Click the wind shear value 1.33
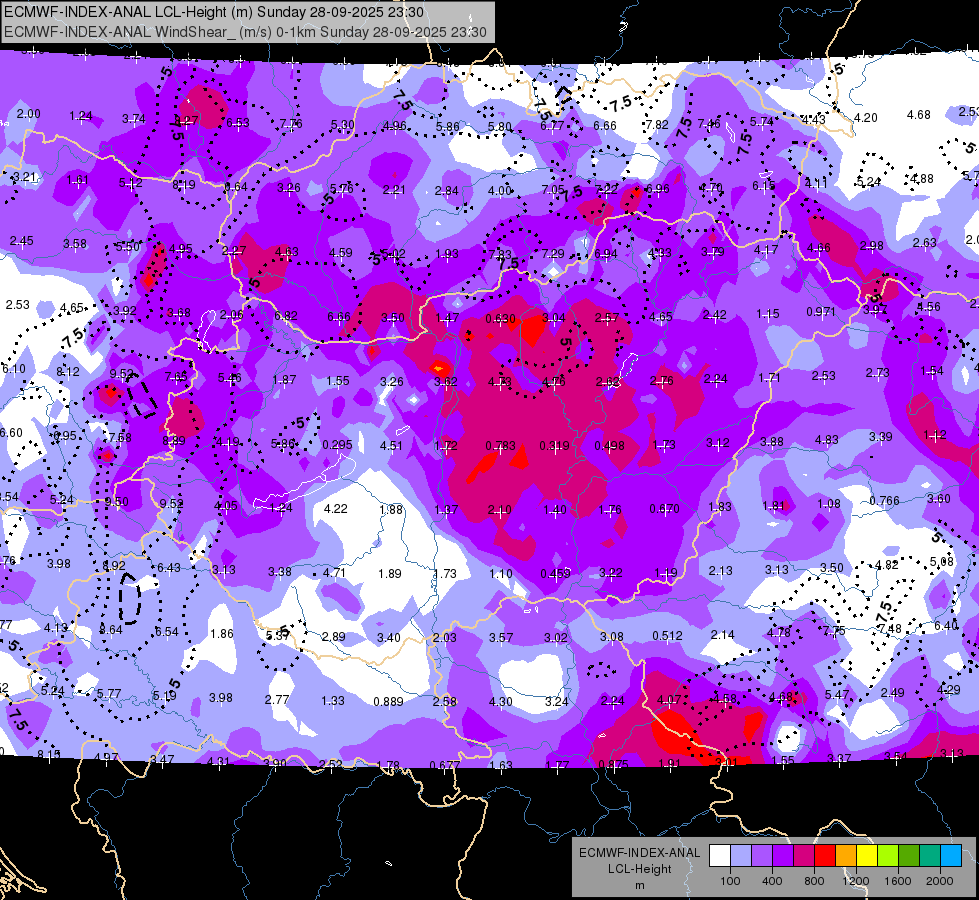 pyautogui.click(x=333, y=700)
